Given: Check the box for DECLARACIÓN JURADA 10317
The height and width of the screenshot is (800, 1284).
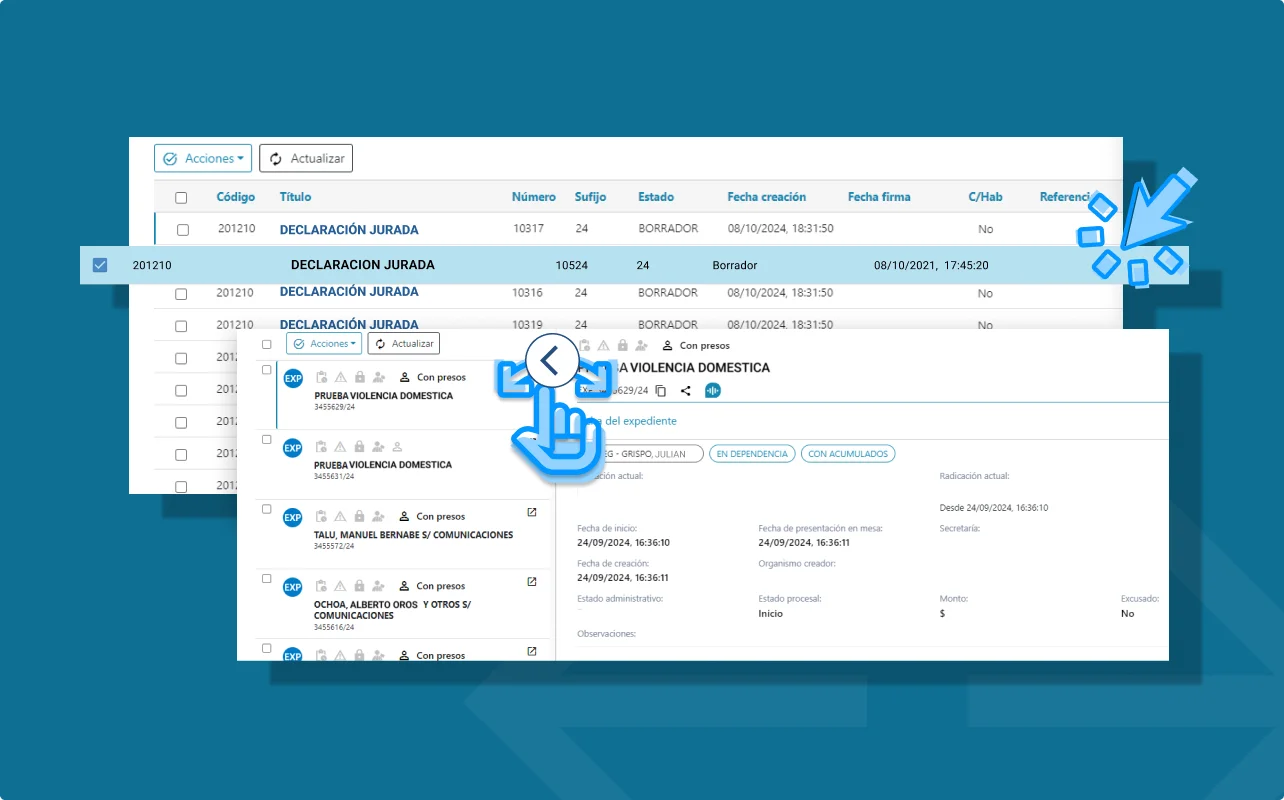Looking at the screenshot, I should pos(183,230).
